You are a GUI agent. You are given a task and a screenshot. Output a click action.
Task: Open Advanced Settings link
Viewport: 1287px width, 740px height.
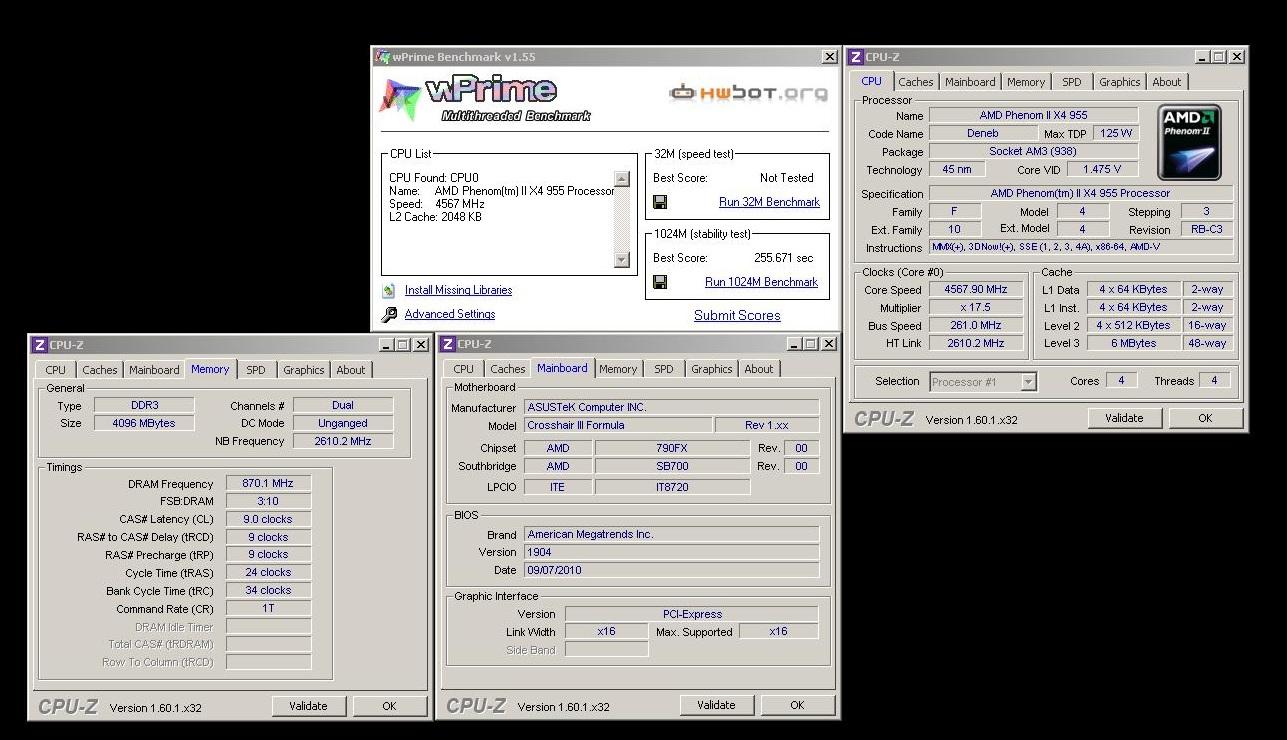tap(450, 314)
